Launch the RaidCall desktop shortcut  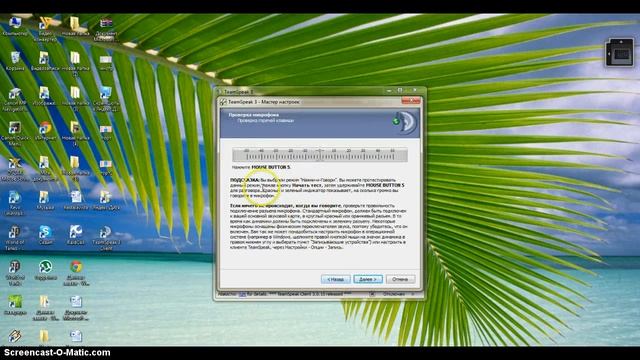pyautogui.click(x=76, y=236)
